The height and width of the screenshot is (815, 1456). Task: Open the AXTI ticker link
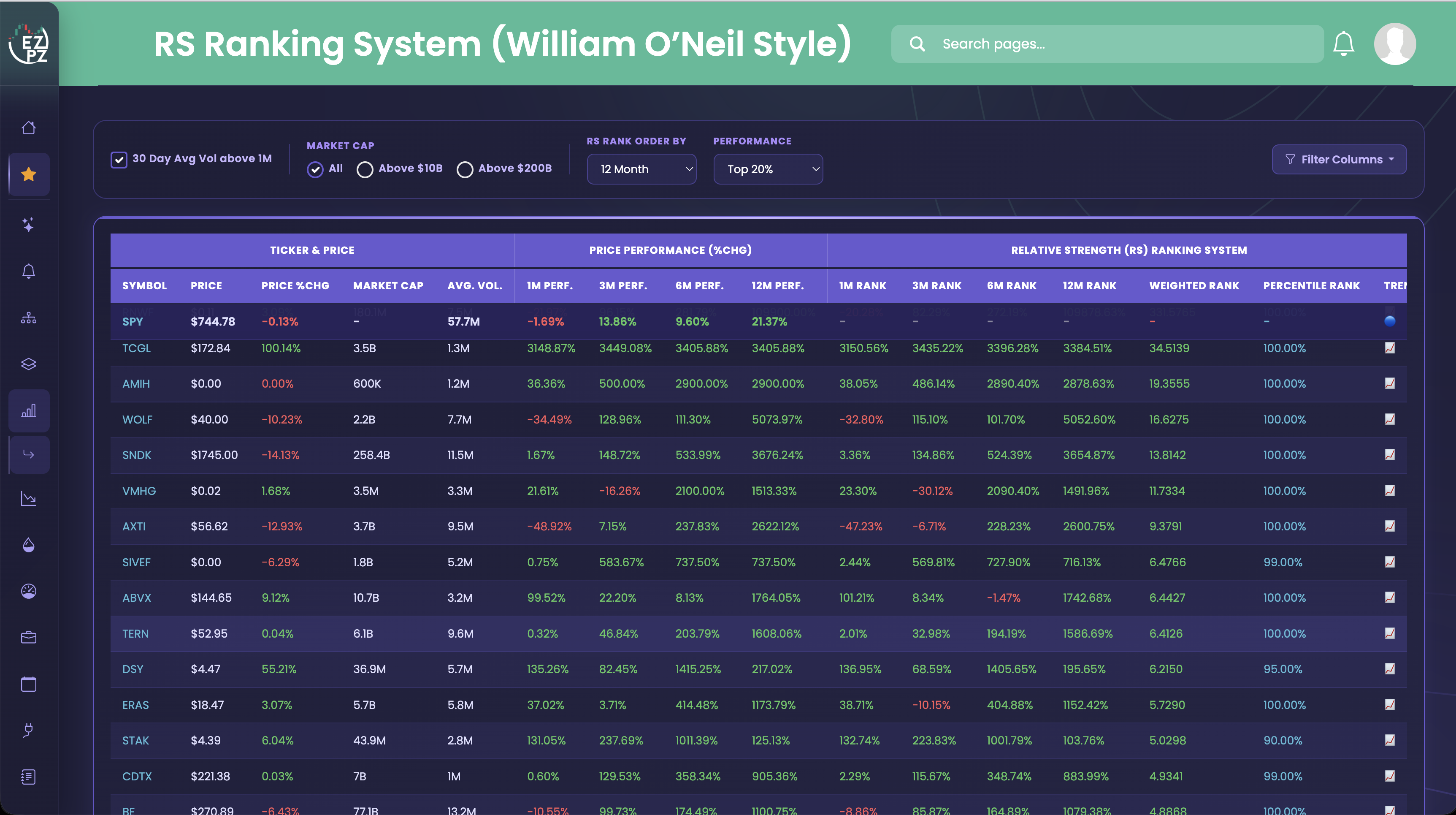click(x=134, y=526)
